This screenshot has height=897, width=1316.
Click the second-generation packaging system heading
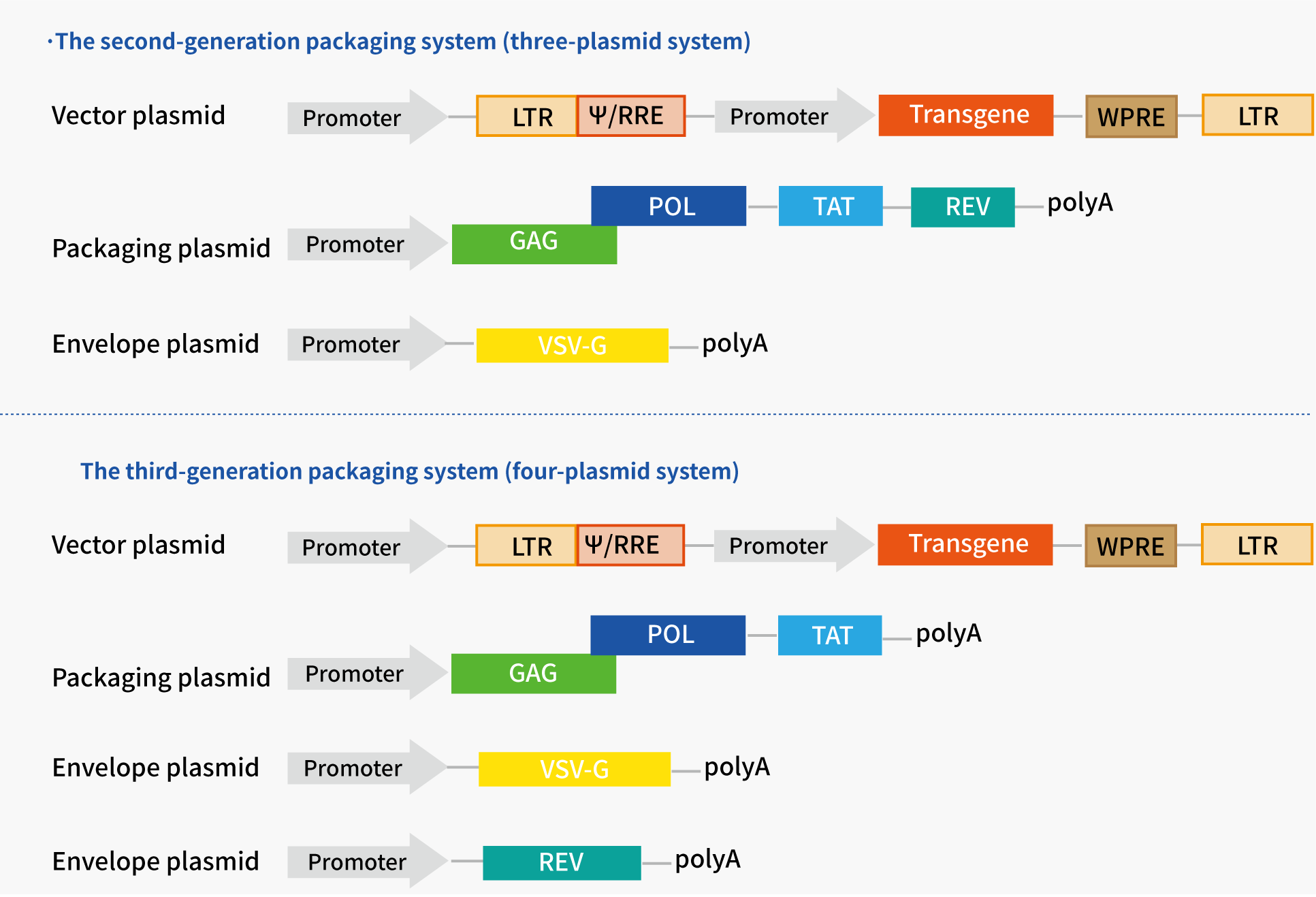(402, 42)
